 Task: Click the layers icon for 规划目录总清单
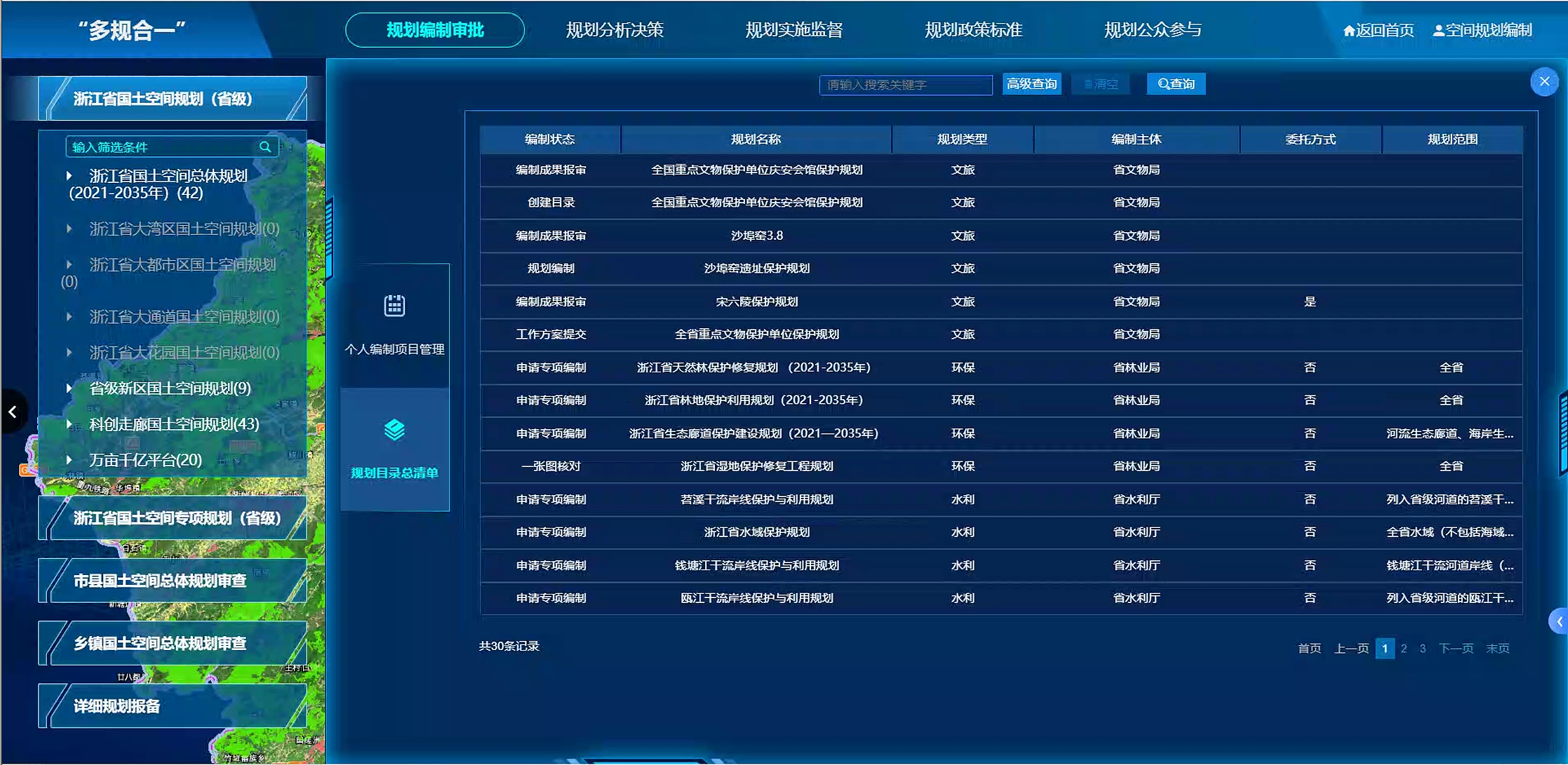click(394, 430)
